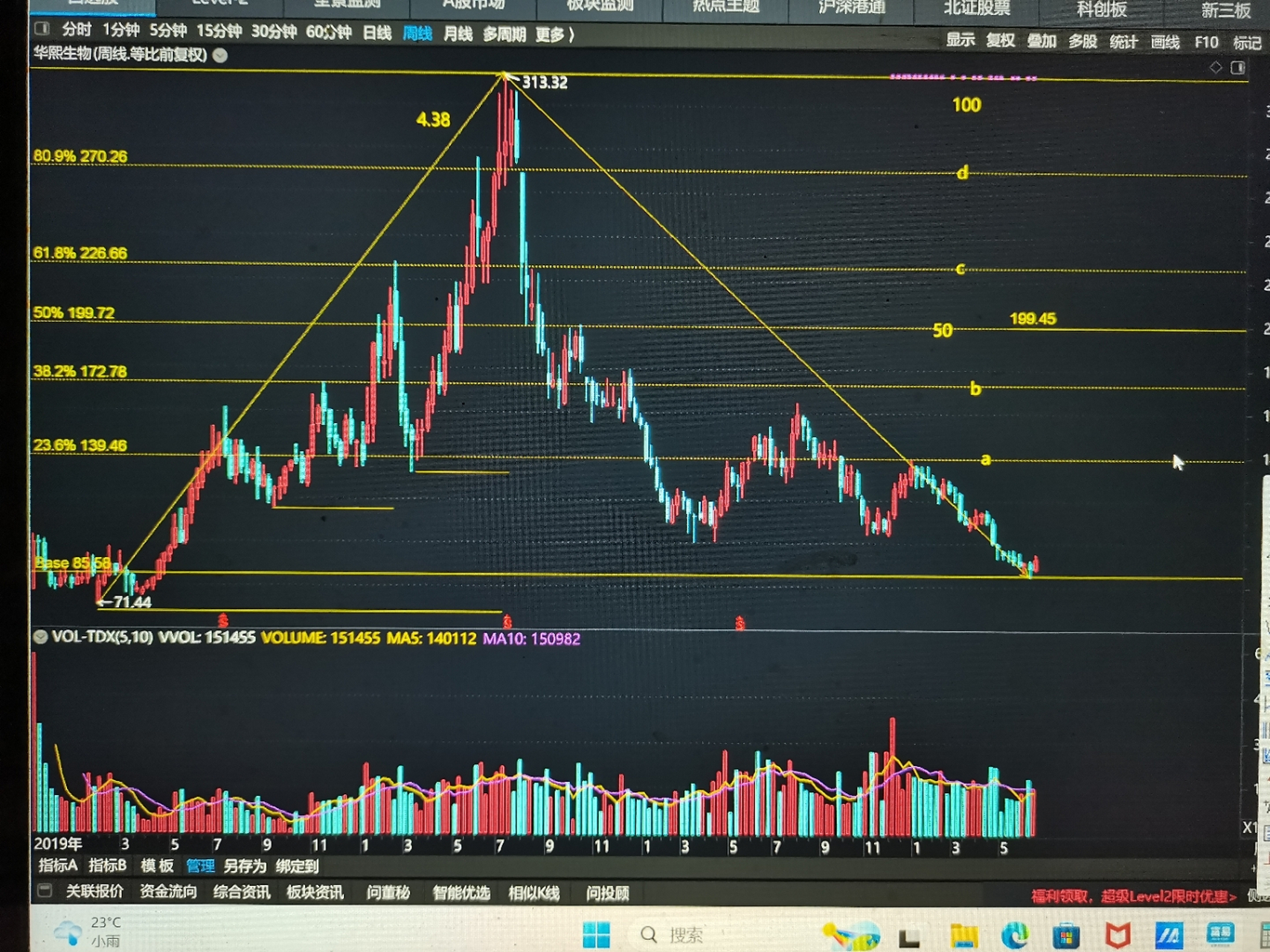1270x952 pixels.
Task: Click 资金流向 button in bottom bar
Action: point(168,891)
